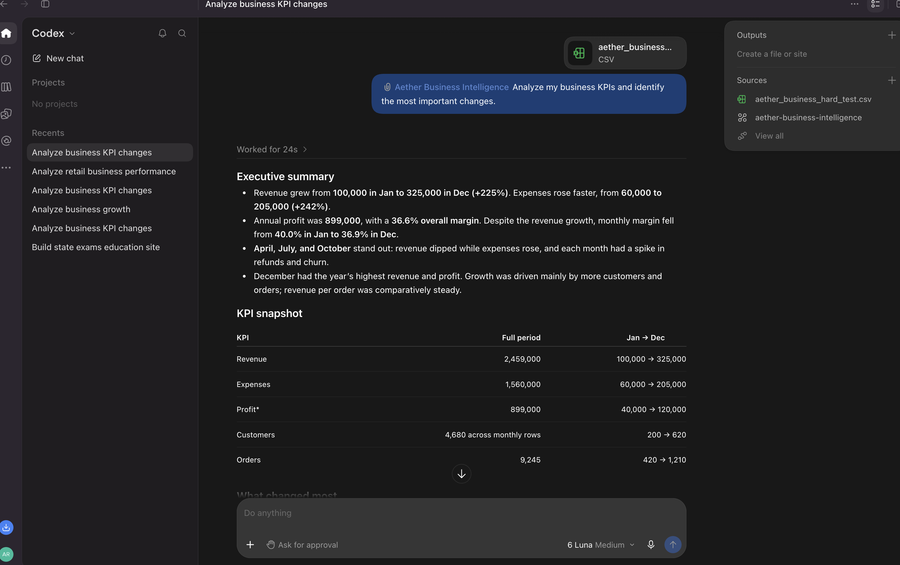Open the Luna Medium model dropdown
This screenshot has width=900, height=565.
[x=600, y=545]
